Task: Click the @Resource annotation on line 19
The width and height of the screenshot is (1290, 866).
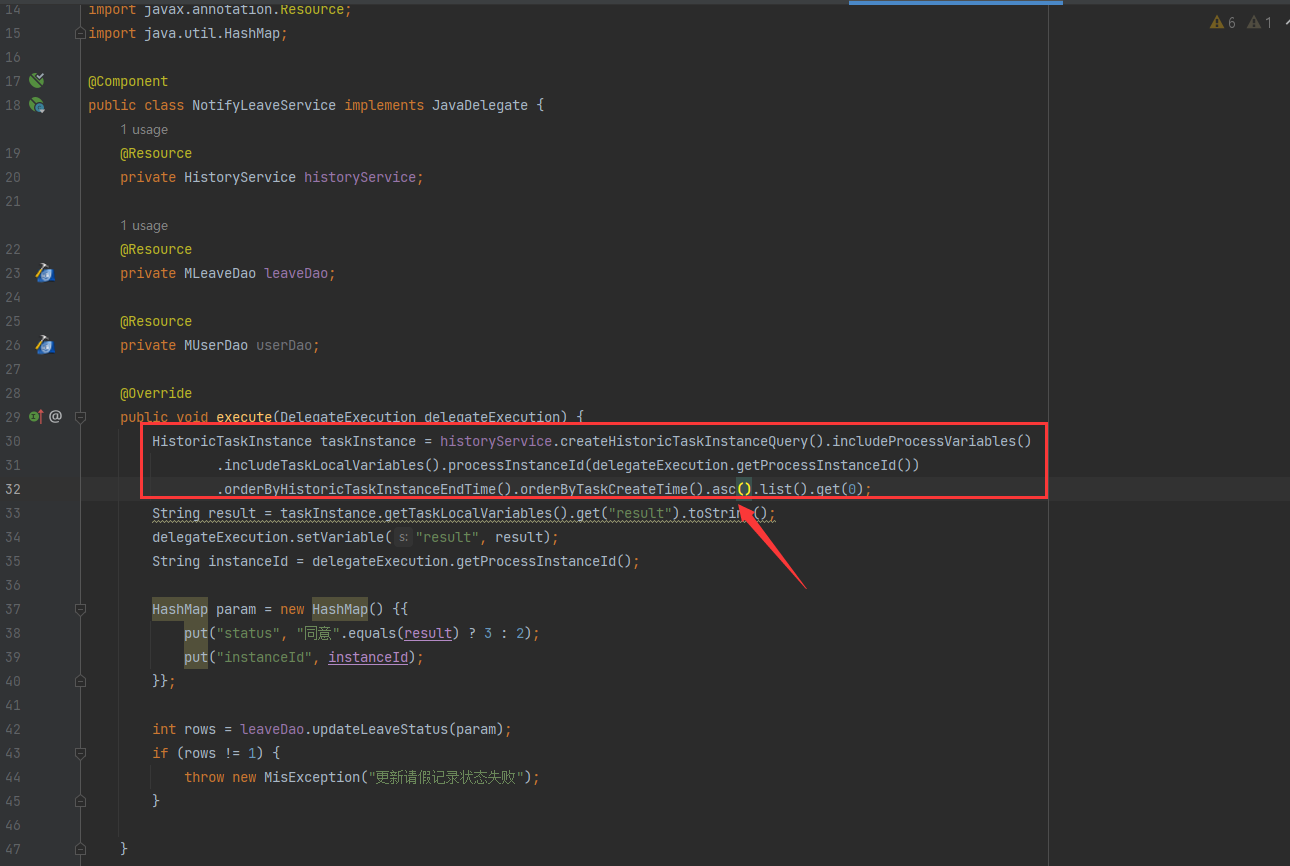Action: click(x=156, y=153)
